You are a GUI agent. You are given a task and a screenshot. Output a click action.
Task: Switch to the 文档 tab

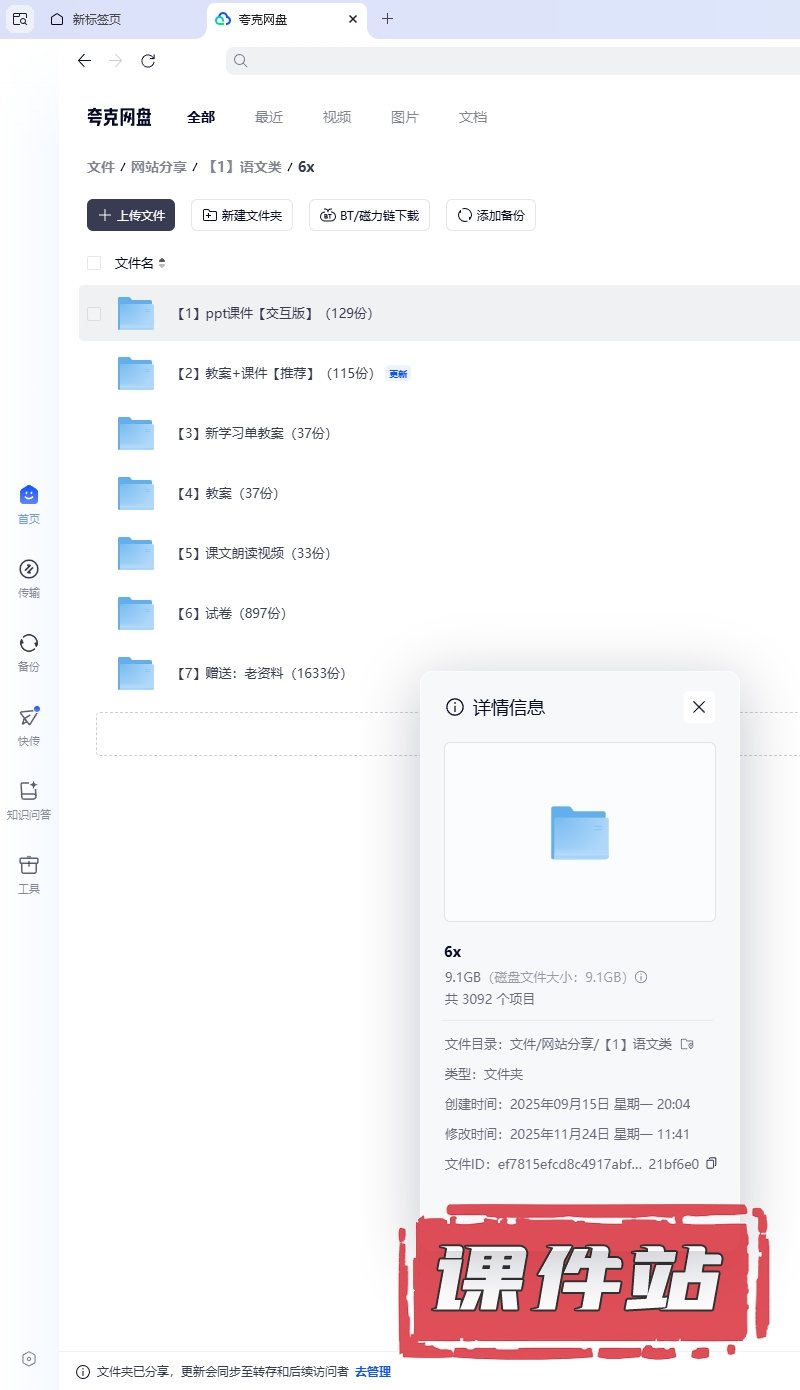pyautogui.click(x=473, y=117)
